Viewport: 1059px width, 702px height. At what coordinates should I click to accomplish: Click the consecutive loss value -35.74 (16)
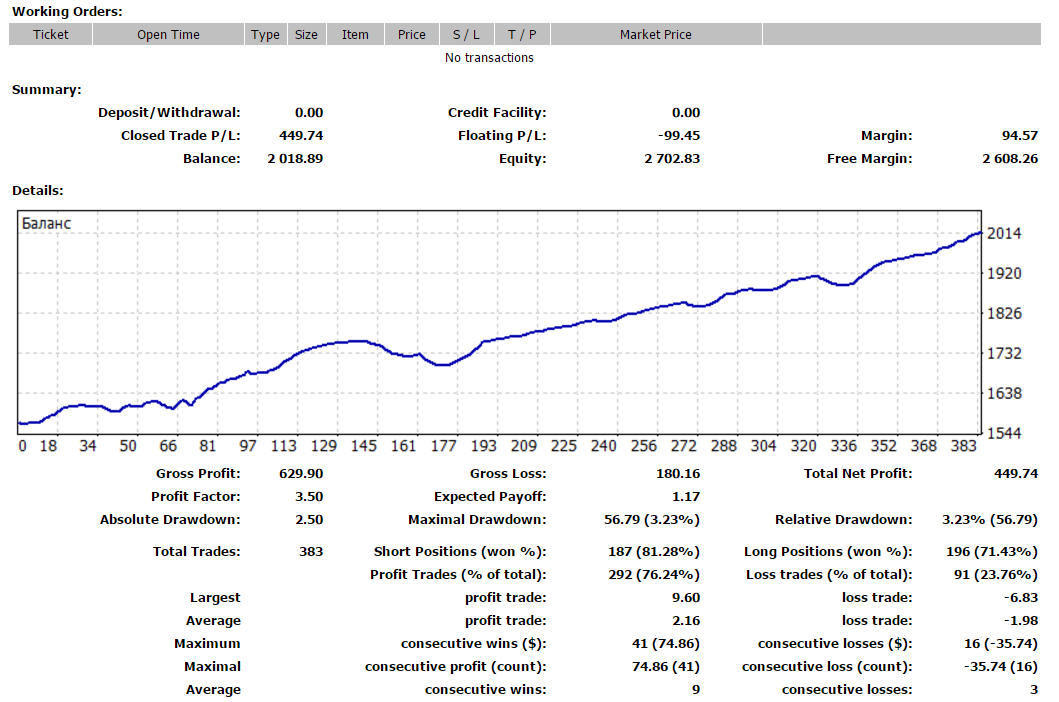point(1001,666)
